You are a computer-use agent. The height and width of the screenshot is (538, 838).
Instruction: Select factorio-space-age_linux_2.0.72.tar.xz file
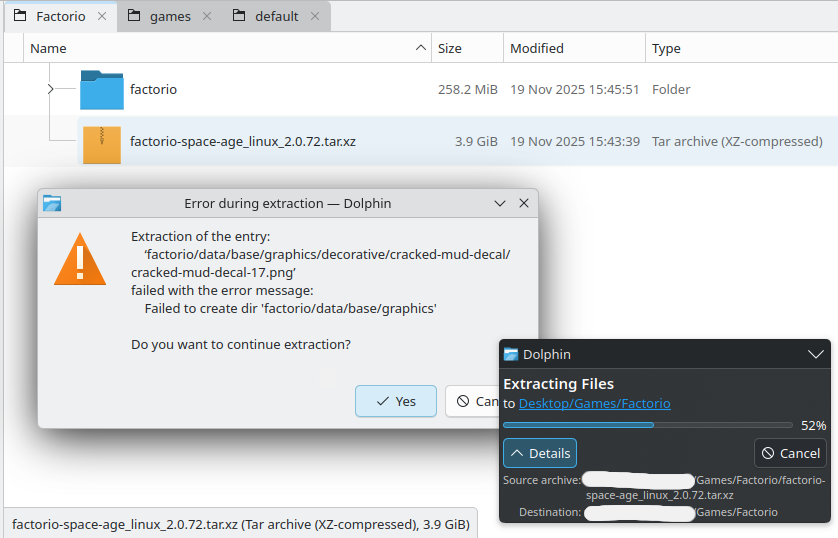pos(243,142)
